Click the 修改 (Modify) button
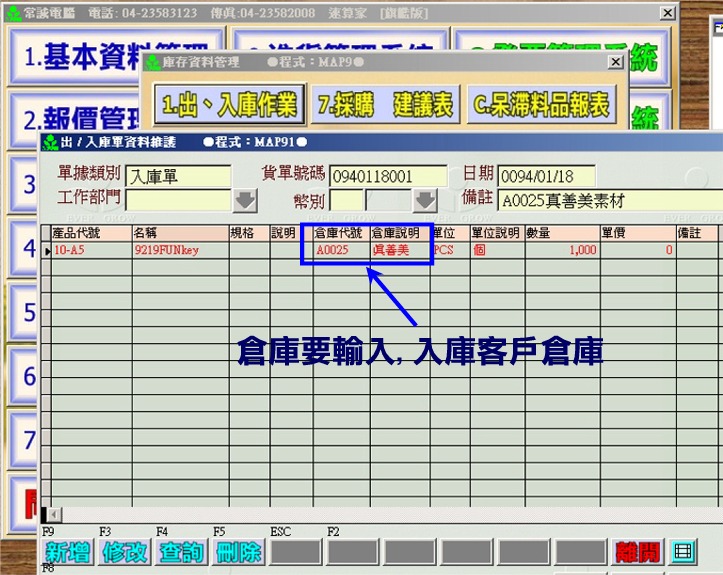 coord(124,552)
